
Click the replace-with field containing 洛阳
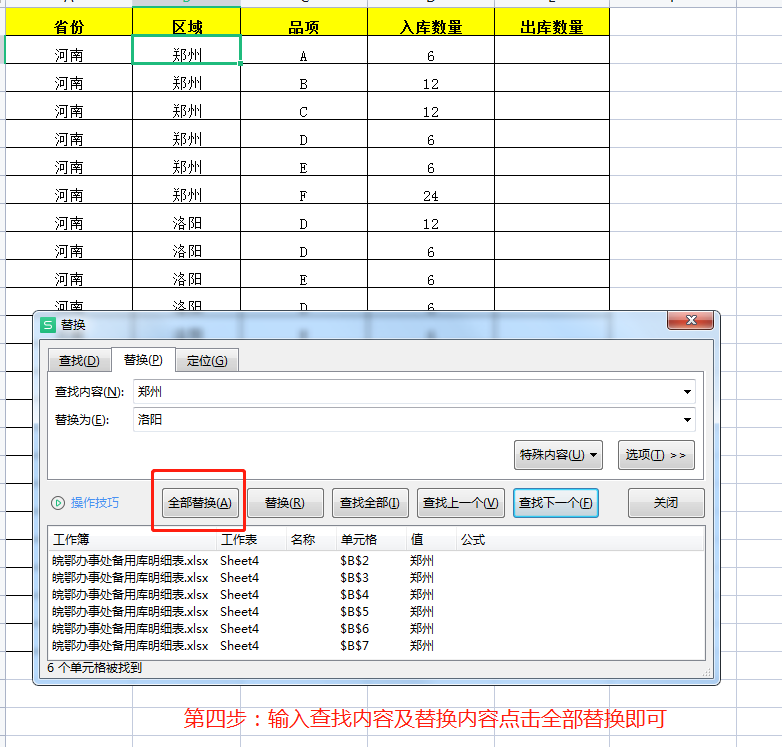pos(414,420)
